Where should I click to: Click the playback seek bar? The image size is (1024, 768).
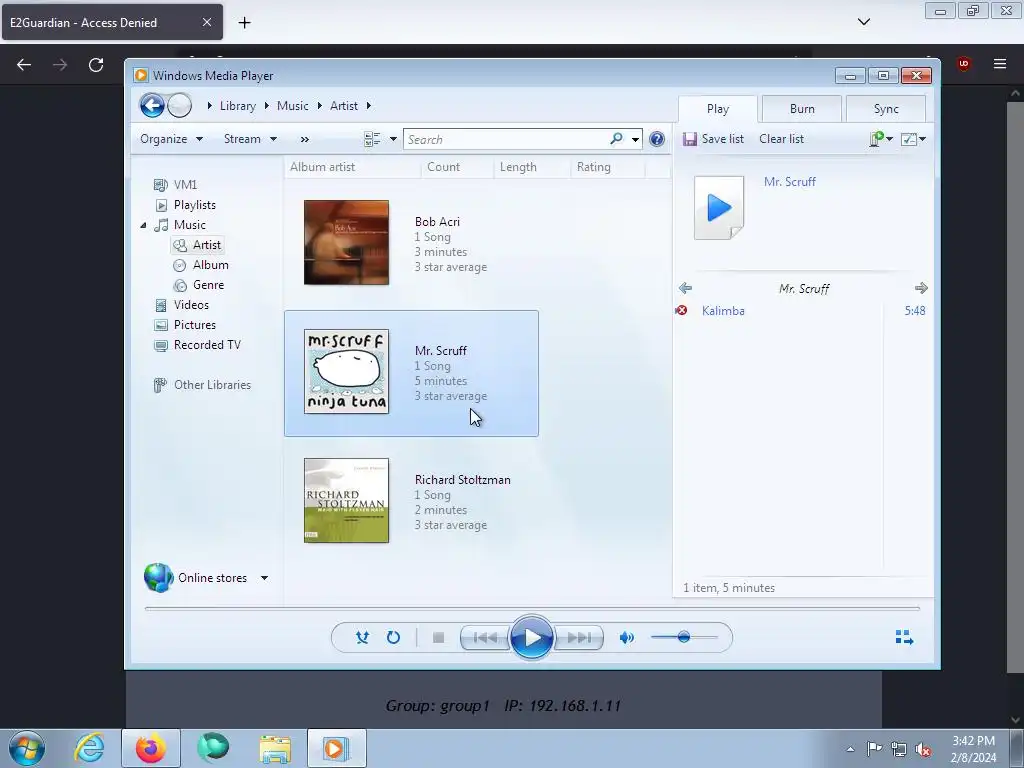tap(532, 608)
